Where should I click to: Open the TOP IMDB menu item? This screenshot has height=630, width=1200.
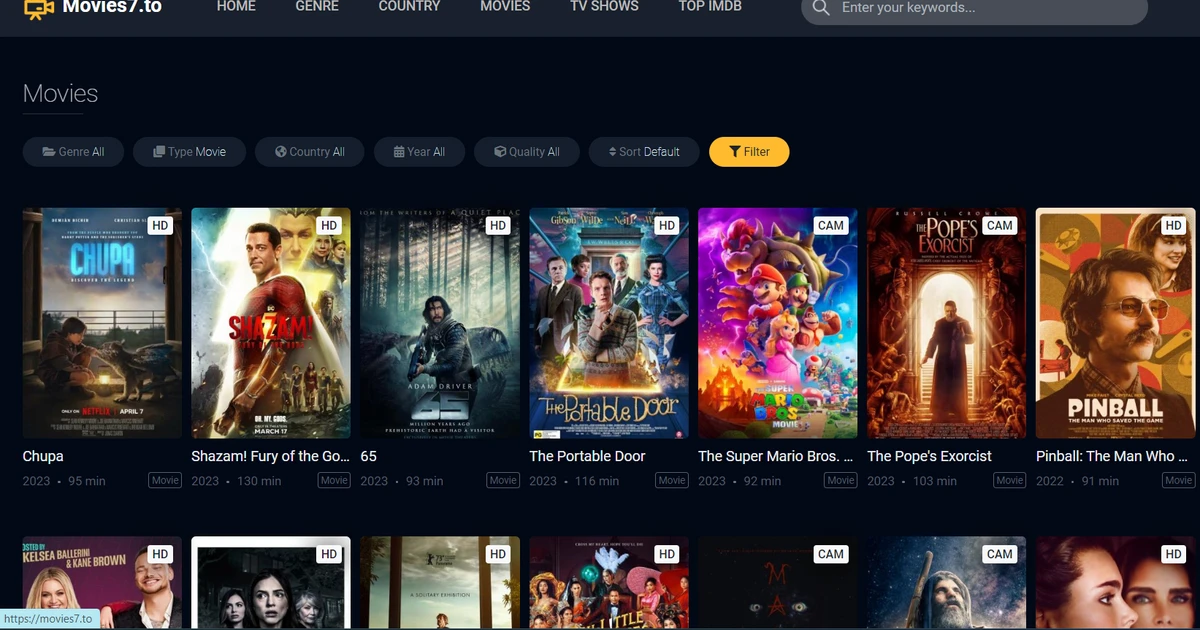click(710, 7)
